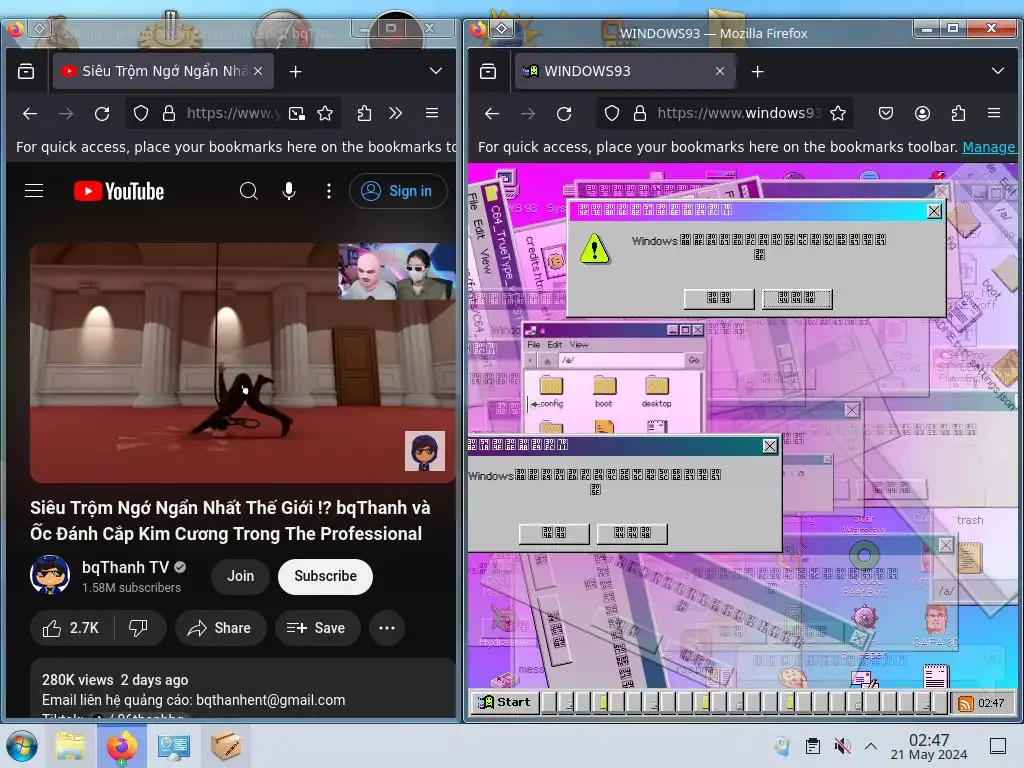Subscribe to bqThanh TV
This screenshot has width=1024, height=768.
pos(325,576)
